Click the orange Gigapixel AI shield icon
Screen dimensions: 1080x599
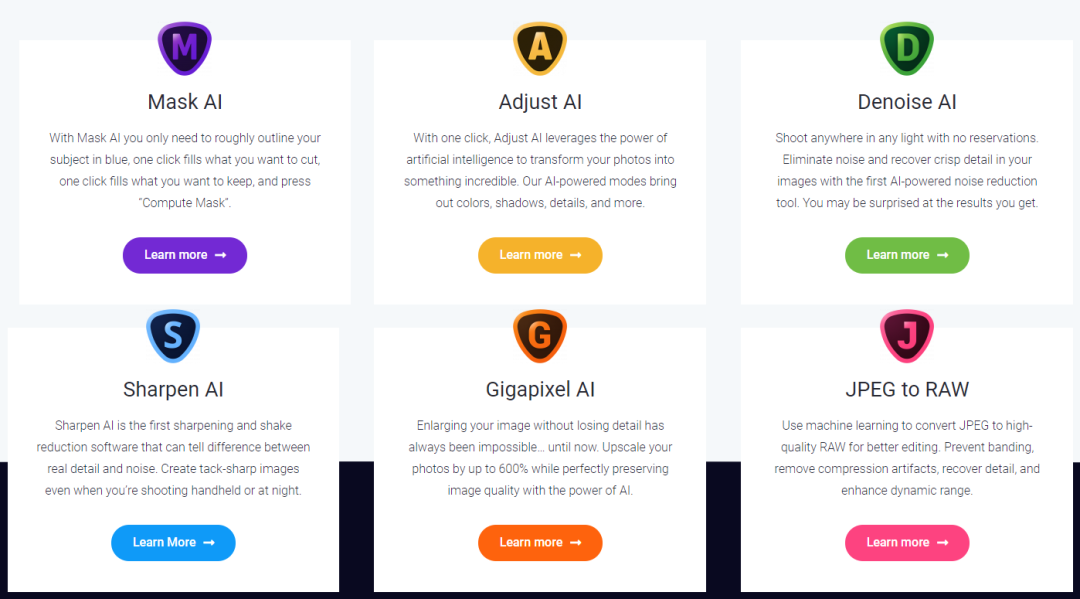coord(540,336)
